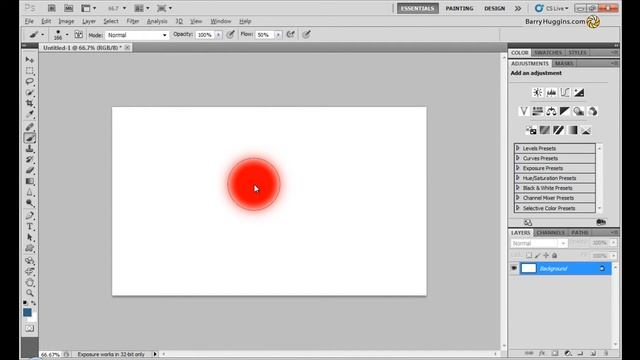Open the brush Mode dropdown
The image size is (640, 360).
pos(137,35)
